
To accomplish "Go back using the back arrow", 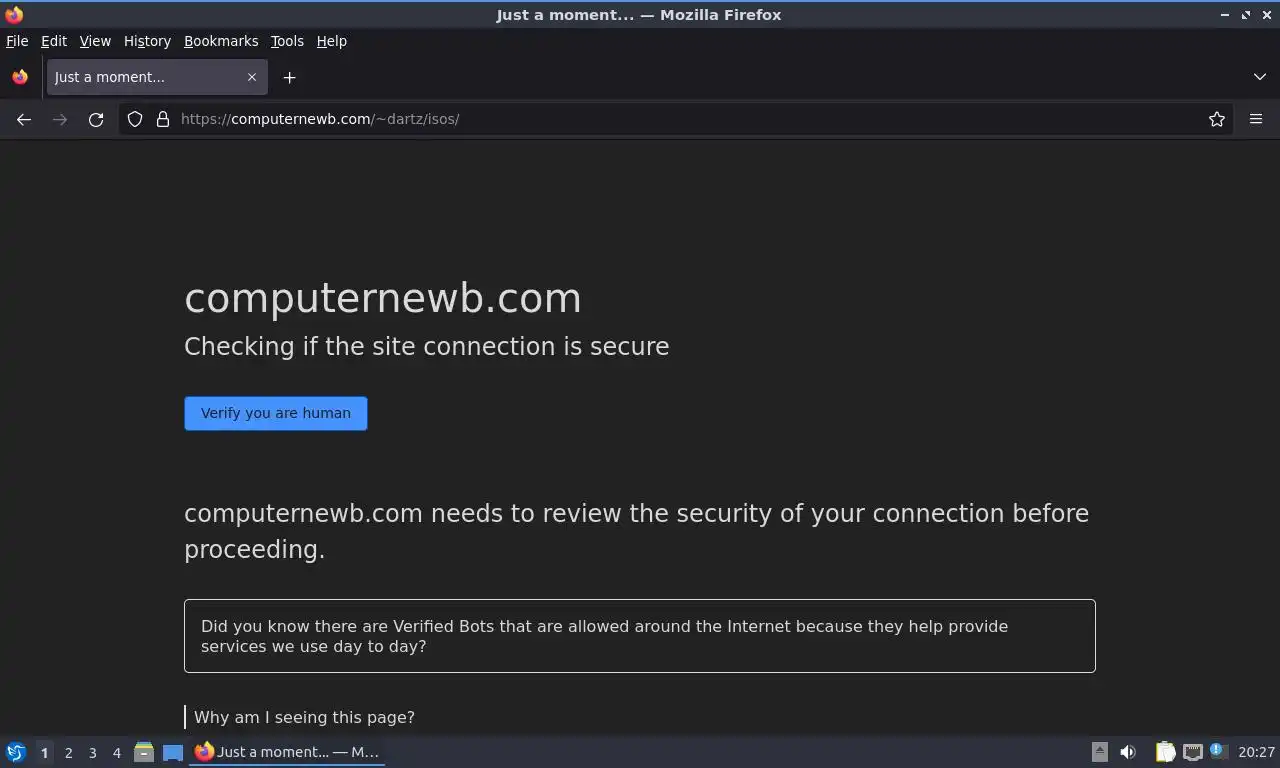I will (x=24, y=119).
